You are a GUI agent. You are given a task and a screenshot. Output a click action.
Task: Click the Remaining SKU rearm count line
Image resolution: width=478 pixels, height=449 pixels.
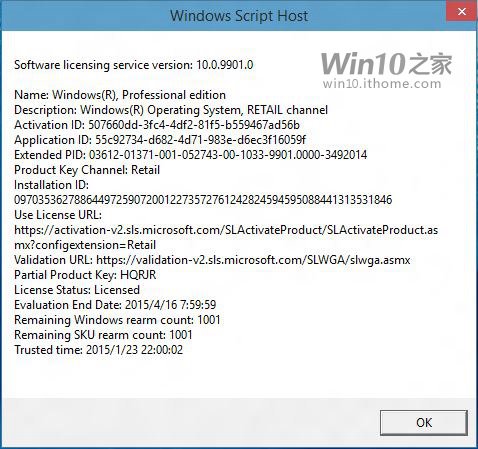(x=103, y=335)
